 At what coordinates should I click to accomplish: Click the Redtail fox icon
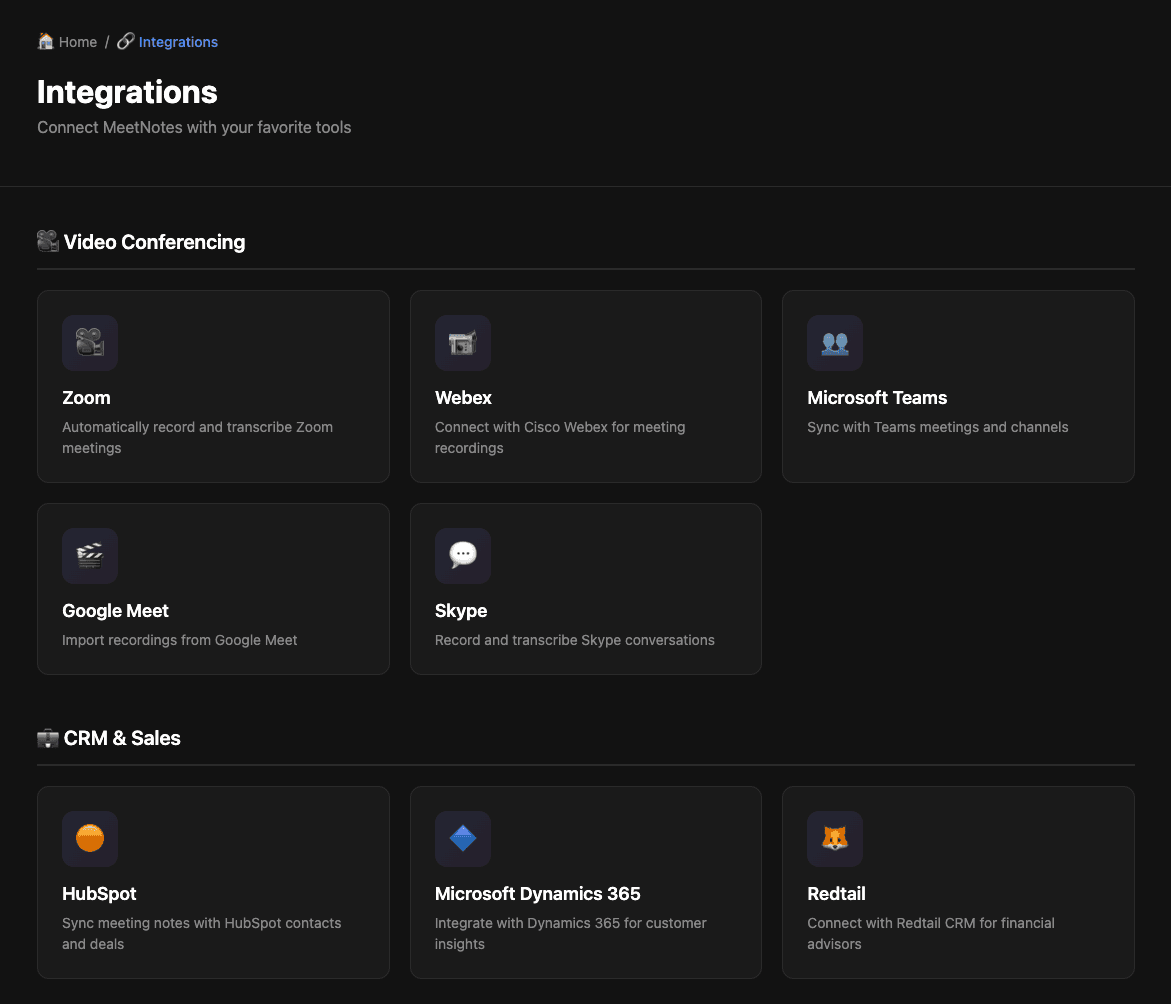[835, 839]
